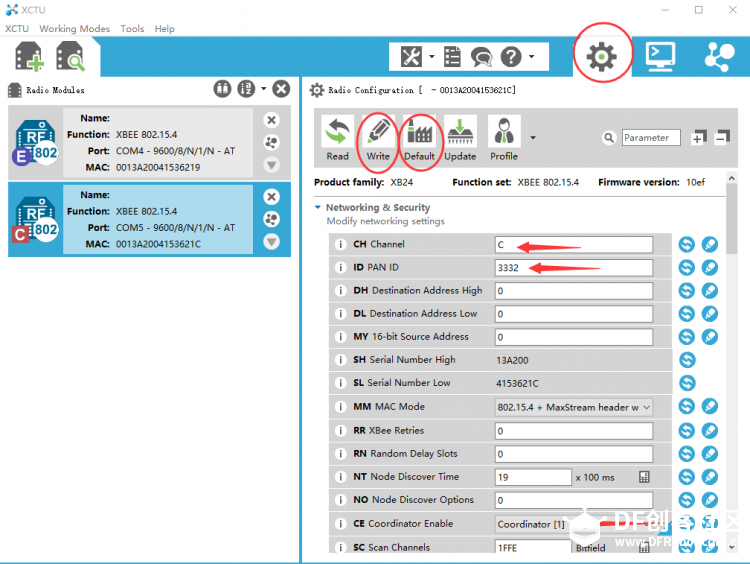The image size is (750, 564).
Task: Switch to Consoles working mode
Action: click(x=661, y=56)
